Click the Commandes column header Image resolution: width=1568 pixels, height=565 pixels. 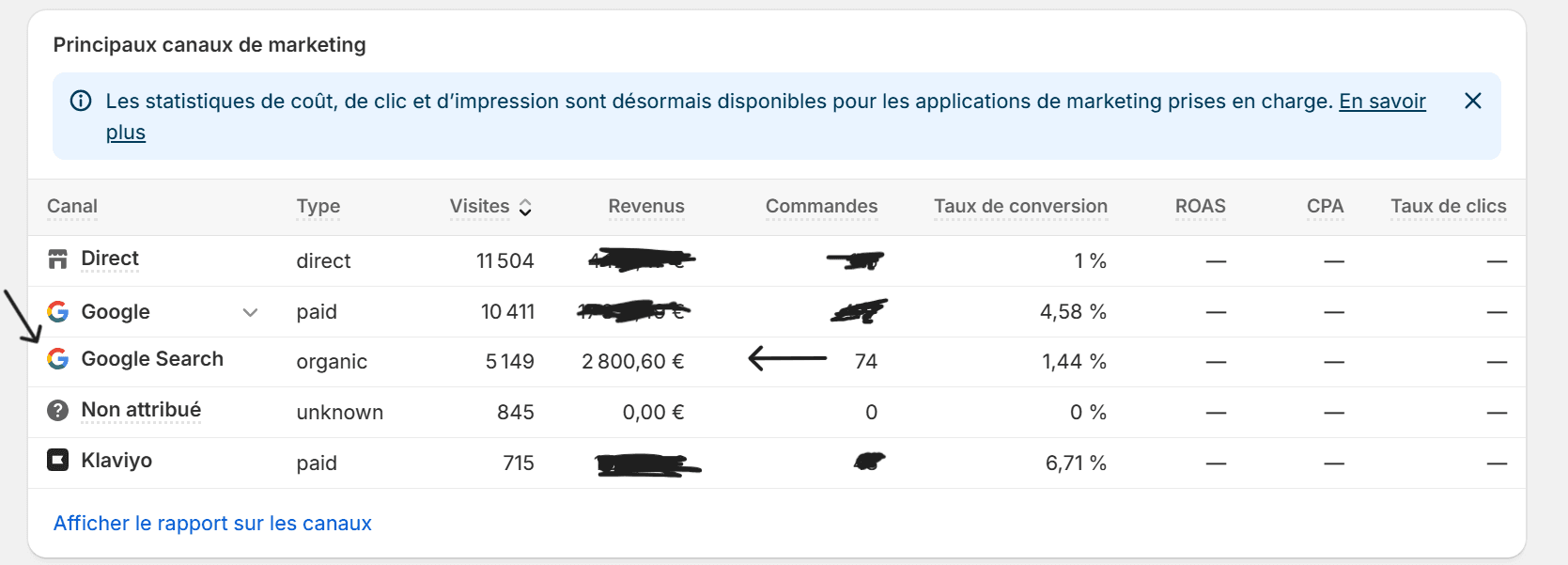pyautogui.click(x=821, y=206)
